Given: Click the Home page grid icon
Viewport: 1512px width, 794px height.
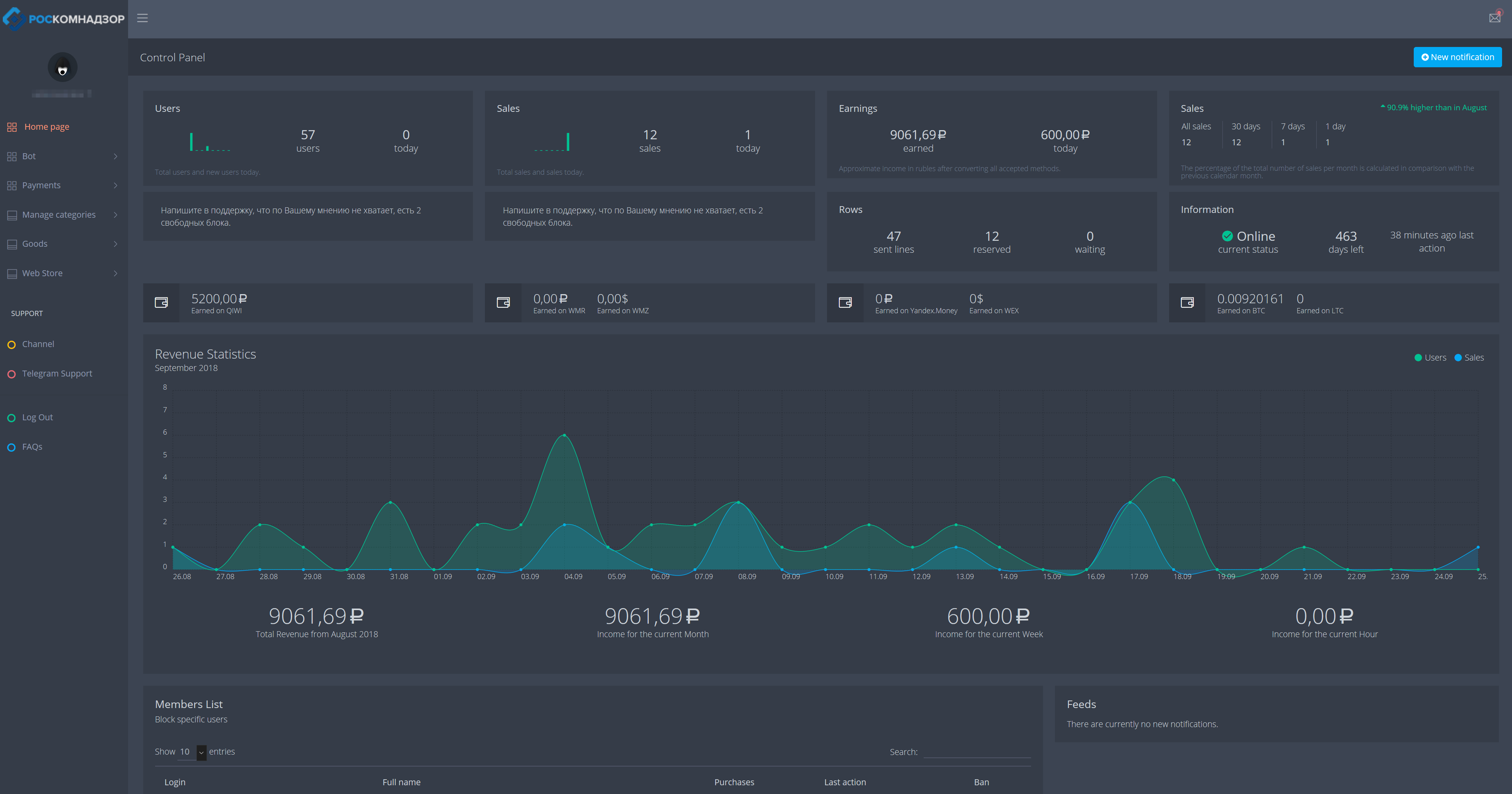Looking at the screenshot, I should pyautogui.click(x=12, y=127).
